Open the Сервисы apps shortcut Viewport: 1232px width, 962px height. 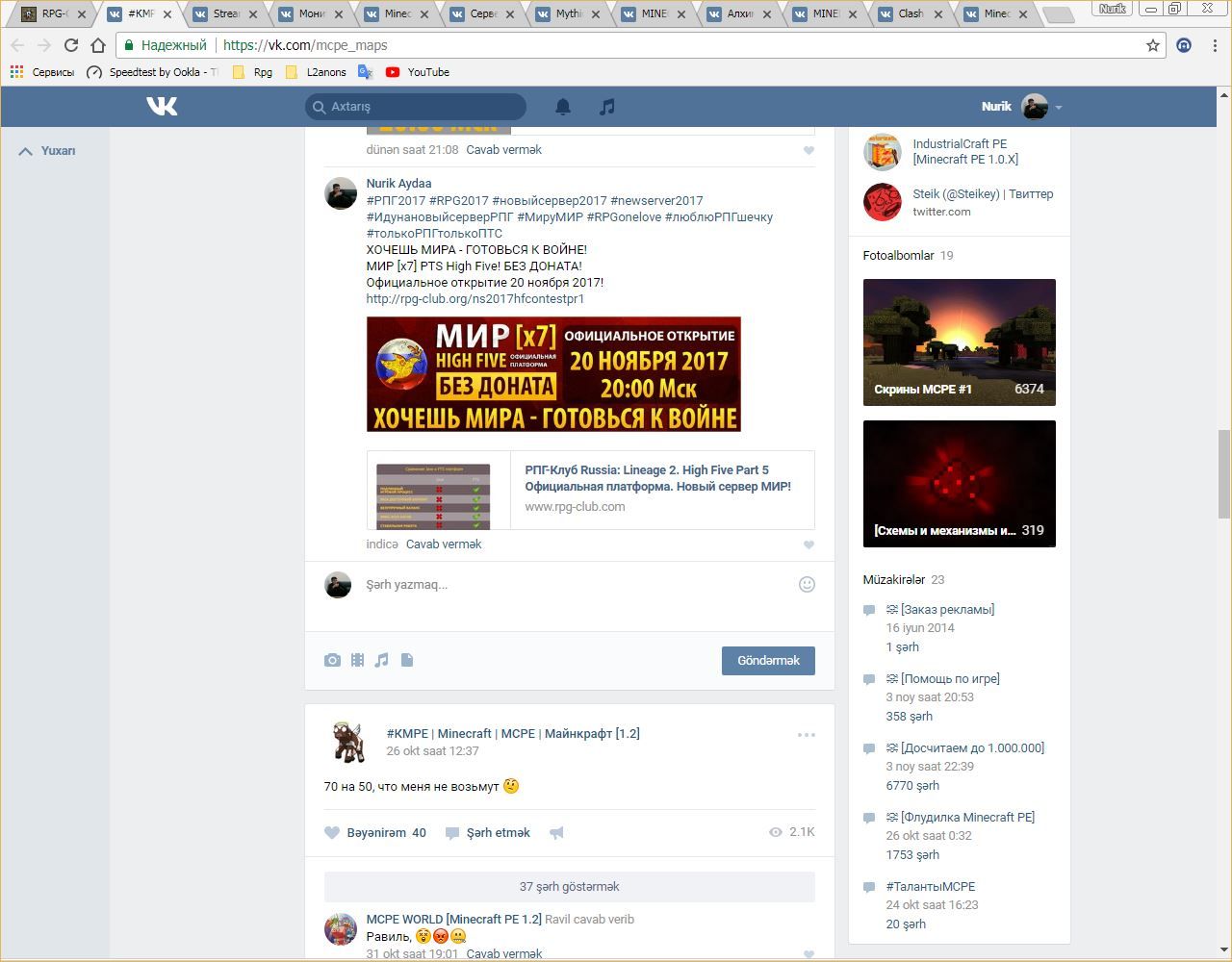coord(41,72)
